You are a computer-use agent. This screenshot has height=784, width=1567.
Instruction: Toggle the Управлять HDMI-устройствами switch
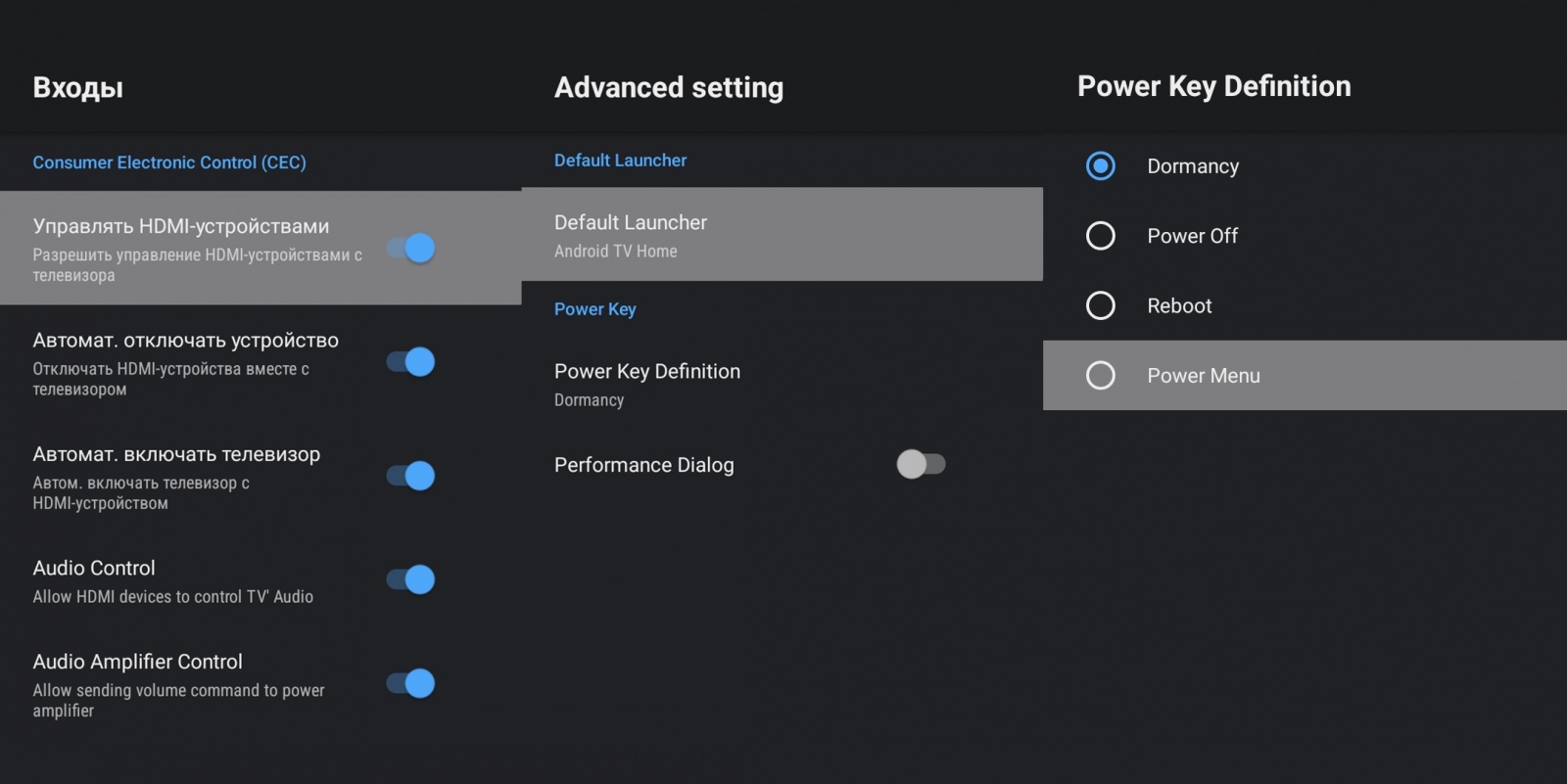pyautogui.click(x=411, y=248)
